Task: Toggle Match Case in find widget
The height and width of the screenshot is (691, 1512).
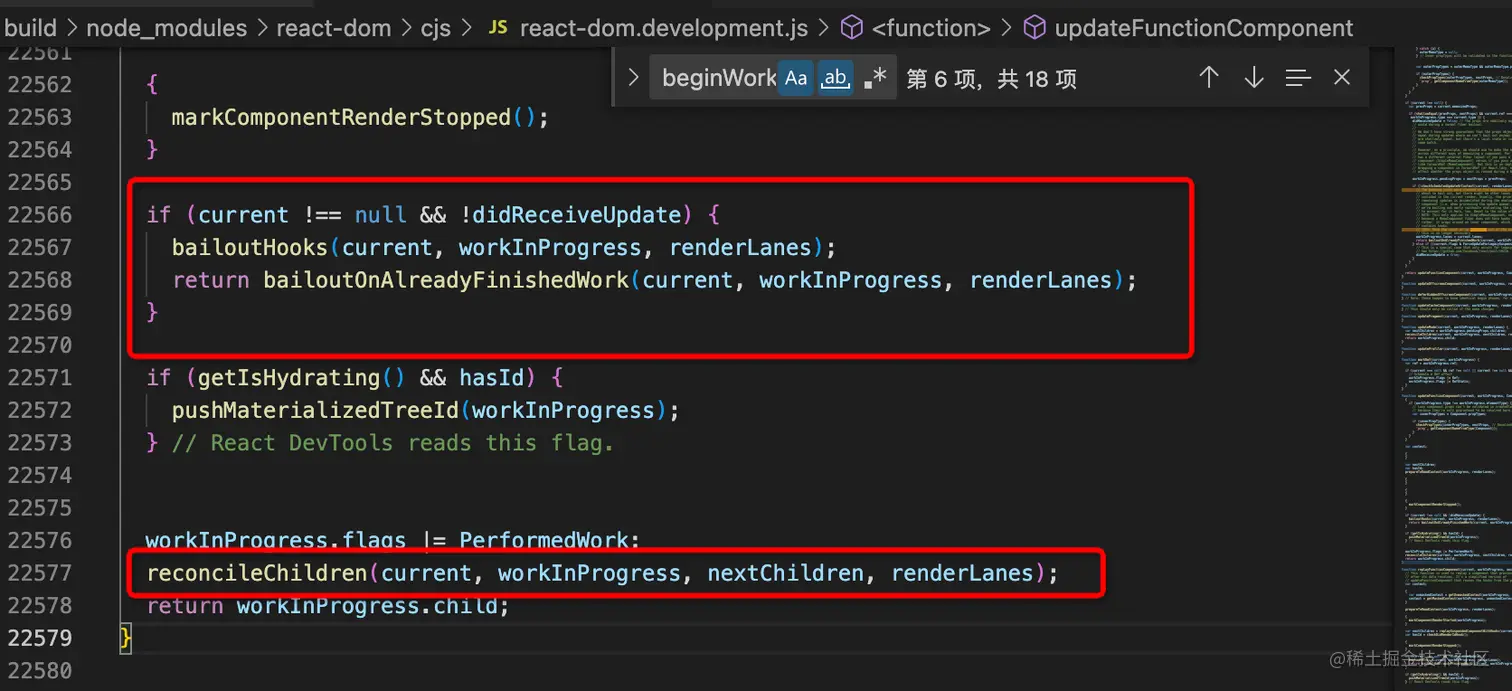Action: (796, 78)
